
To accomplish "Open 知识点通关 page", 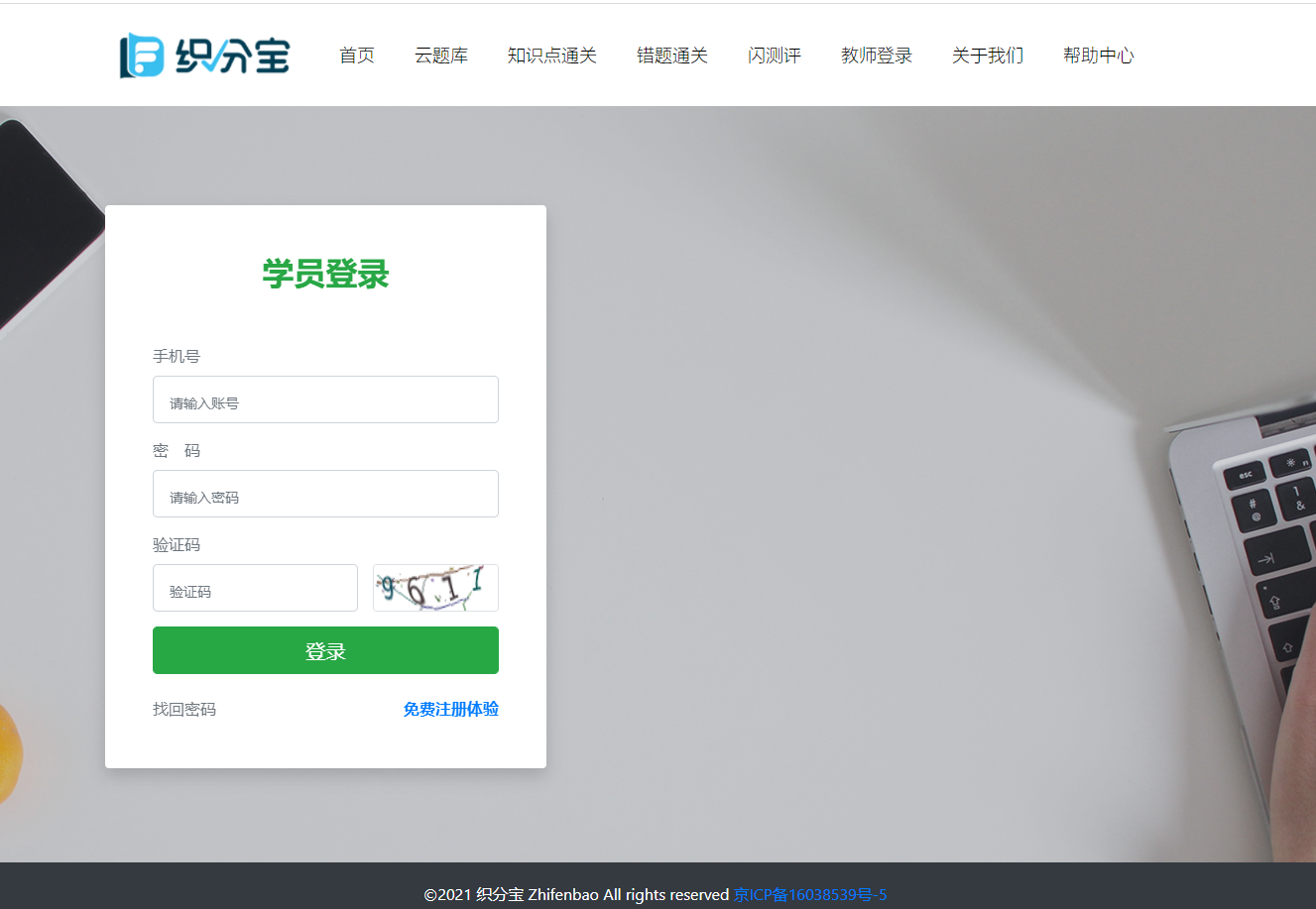I will tap(552, 56).
